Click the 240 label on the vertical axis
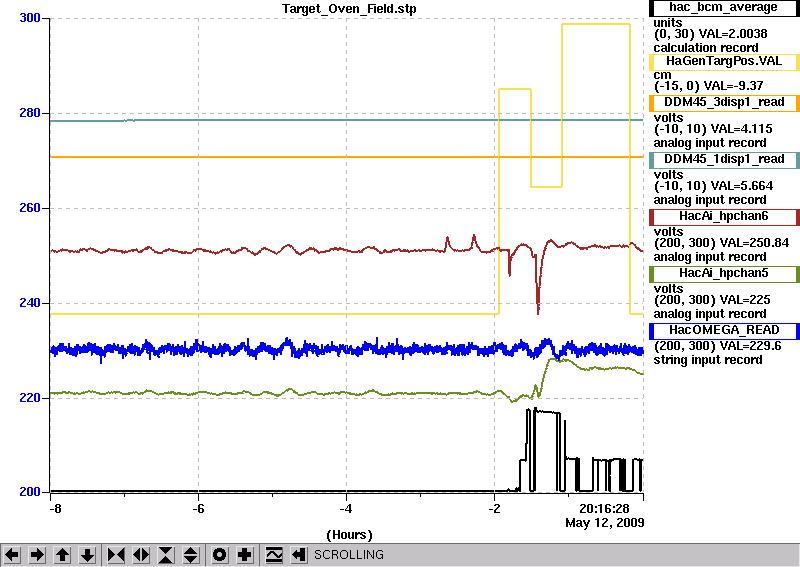 30,303
